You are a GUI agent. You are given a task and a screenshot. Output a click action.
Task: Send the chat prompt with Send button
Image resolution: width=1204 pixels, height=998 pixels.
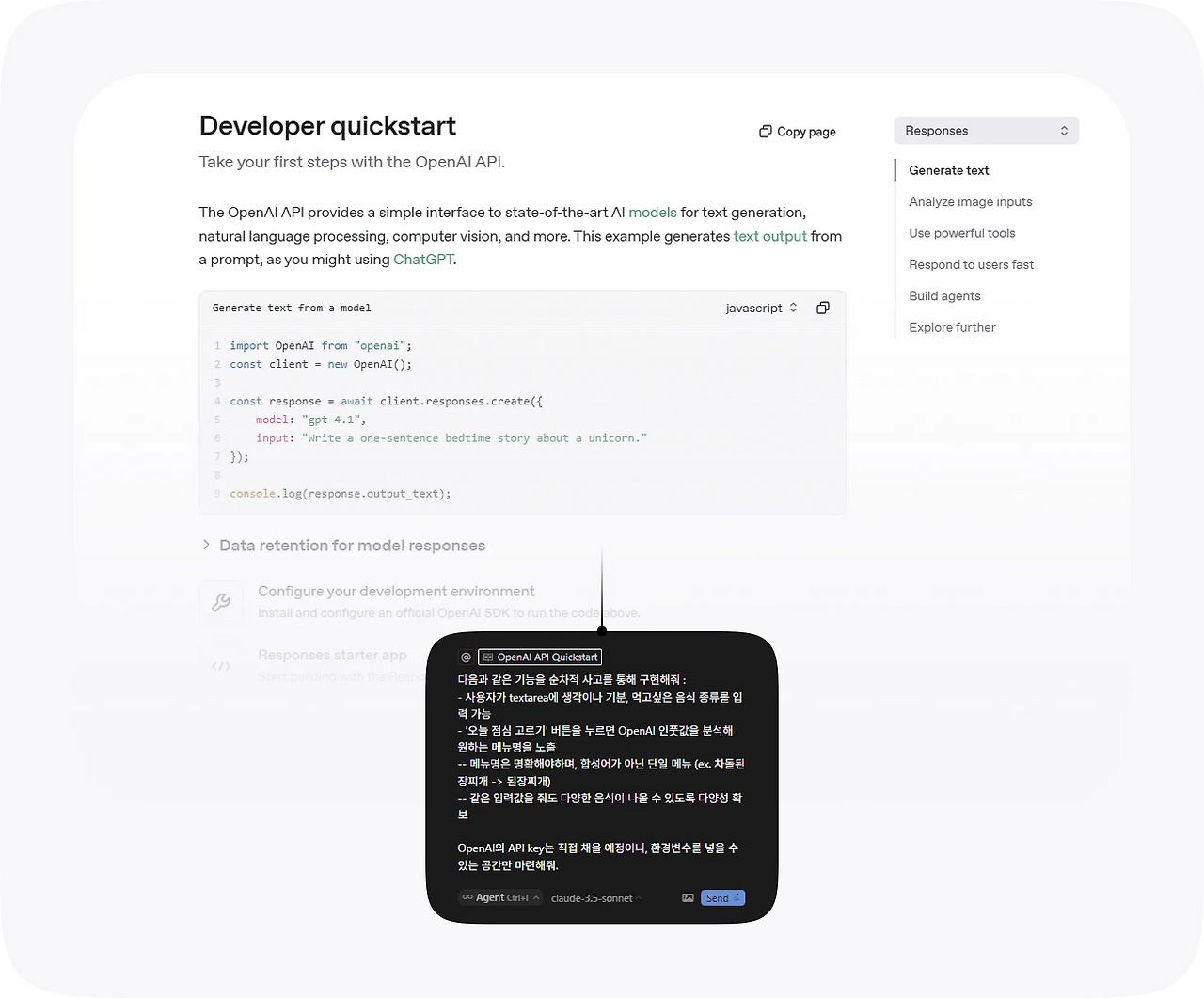coord(722,898)
